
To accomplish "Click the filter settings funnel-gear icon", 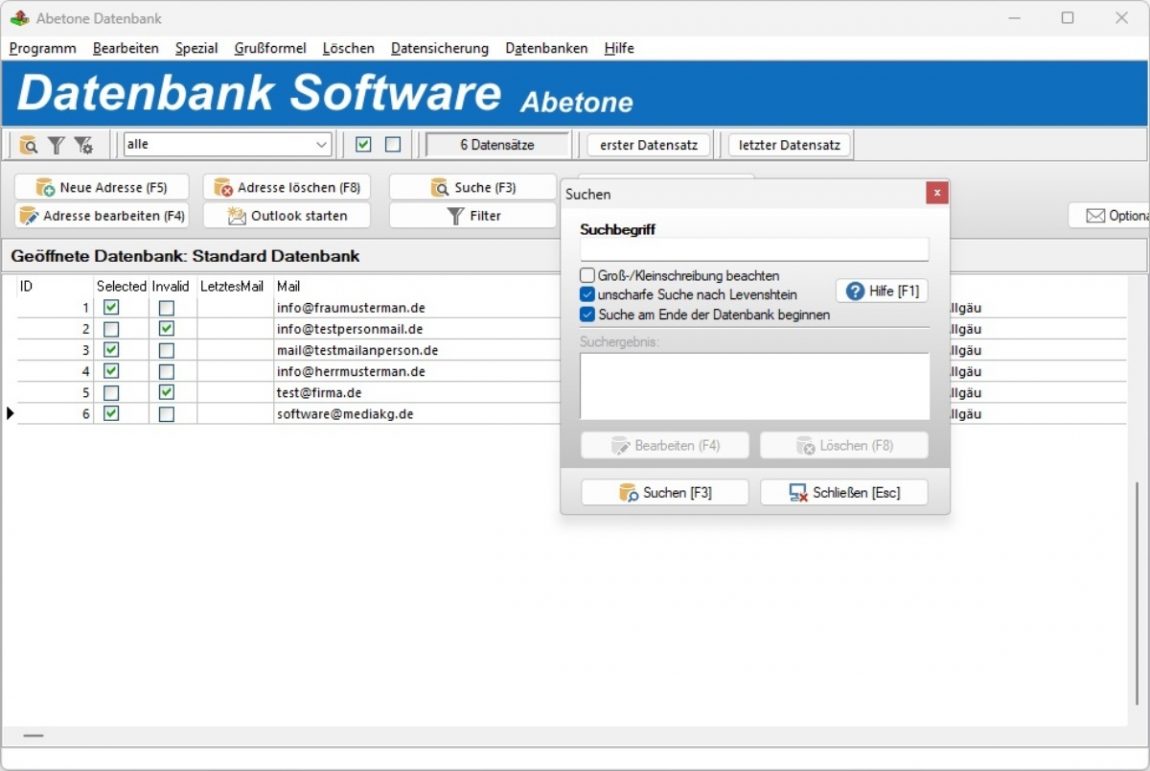I will (83, 145).
